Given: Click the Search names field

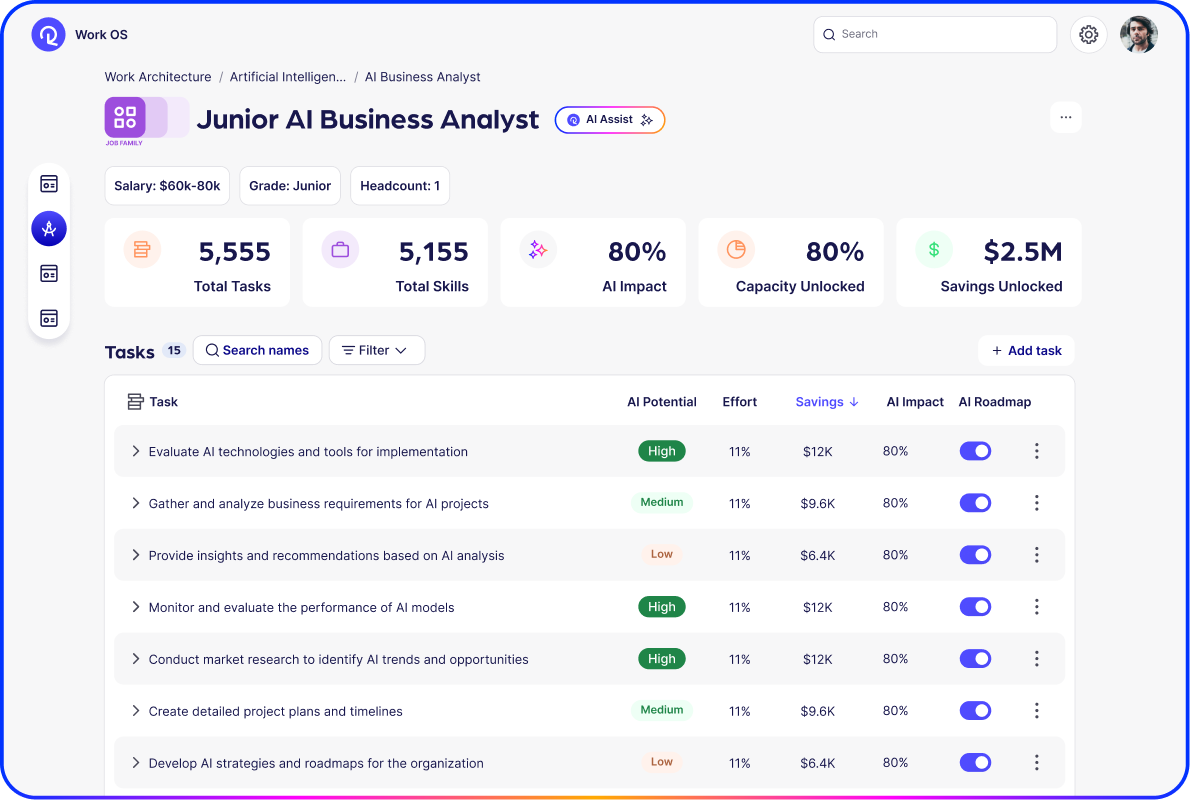Looking at the screenshot, I should tap(257, 350).
